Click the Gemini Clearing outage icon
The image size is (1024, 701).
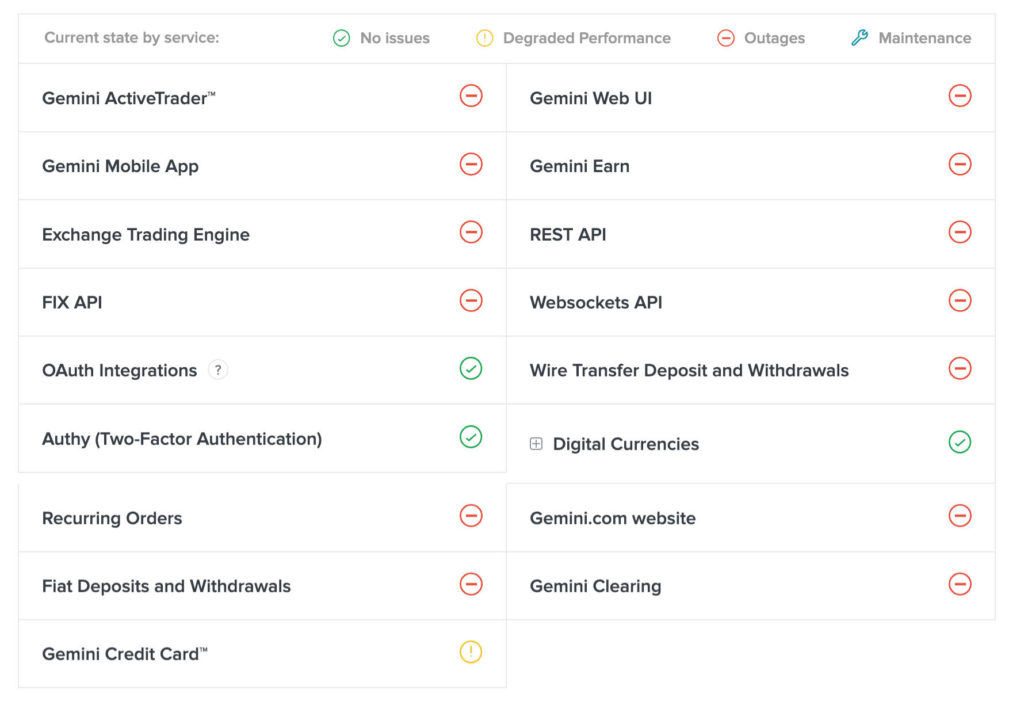click(959, 584)
